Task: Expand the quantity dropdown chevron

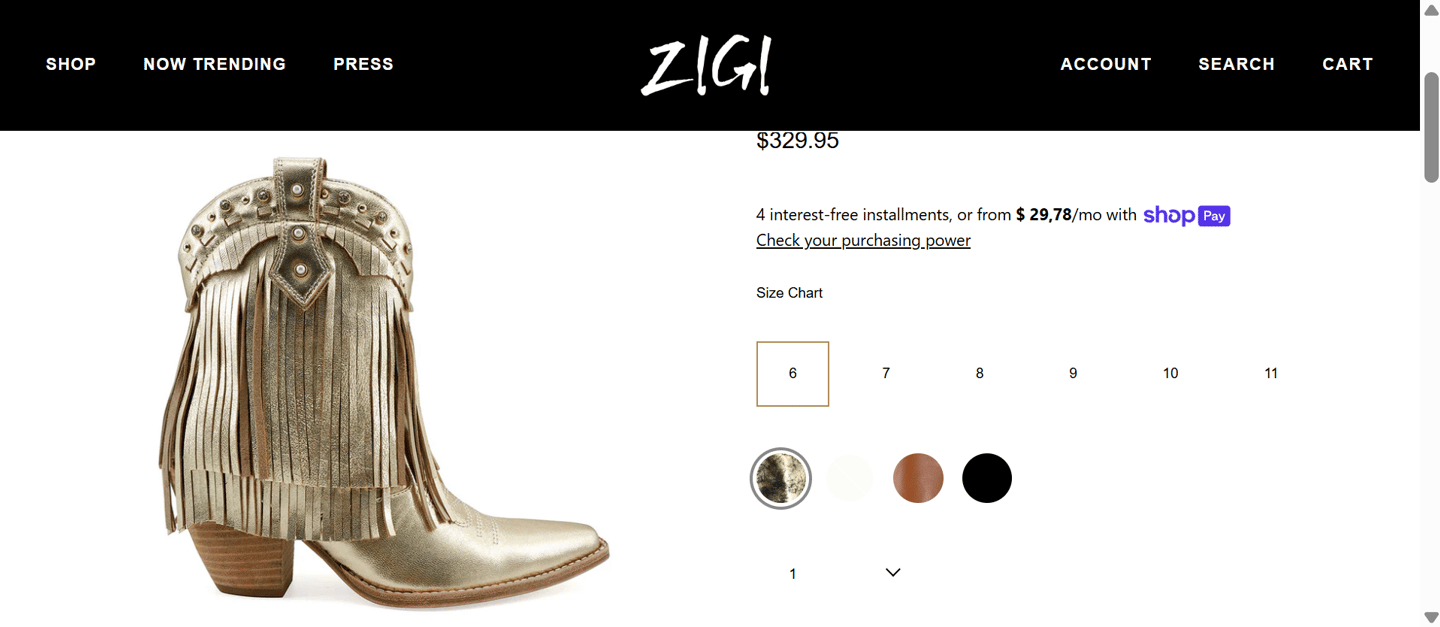Action: coord(893,573)
